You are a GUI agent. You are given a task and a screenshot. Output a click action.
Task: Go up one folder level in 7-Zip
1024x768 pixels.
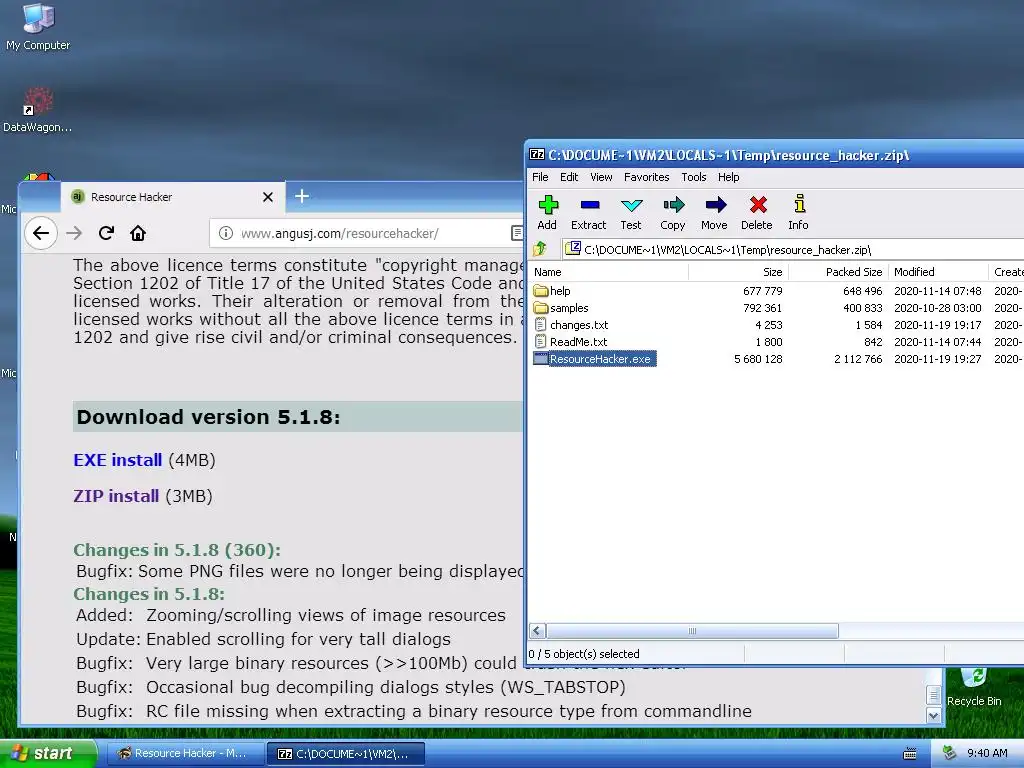click(x=539, y=249)
